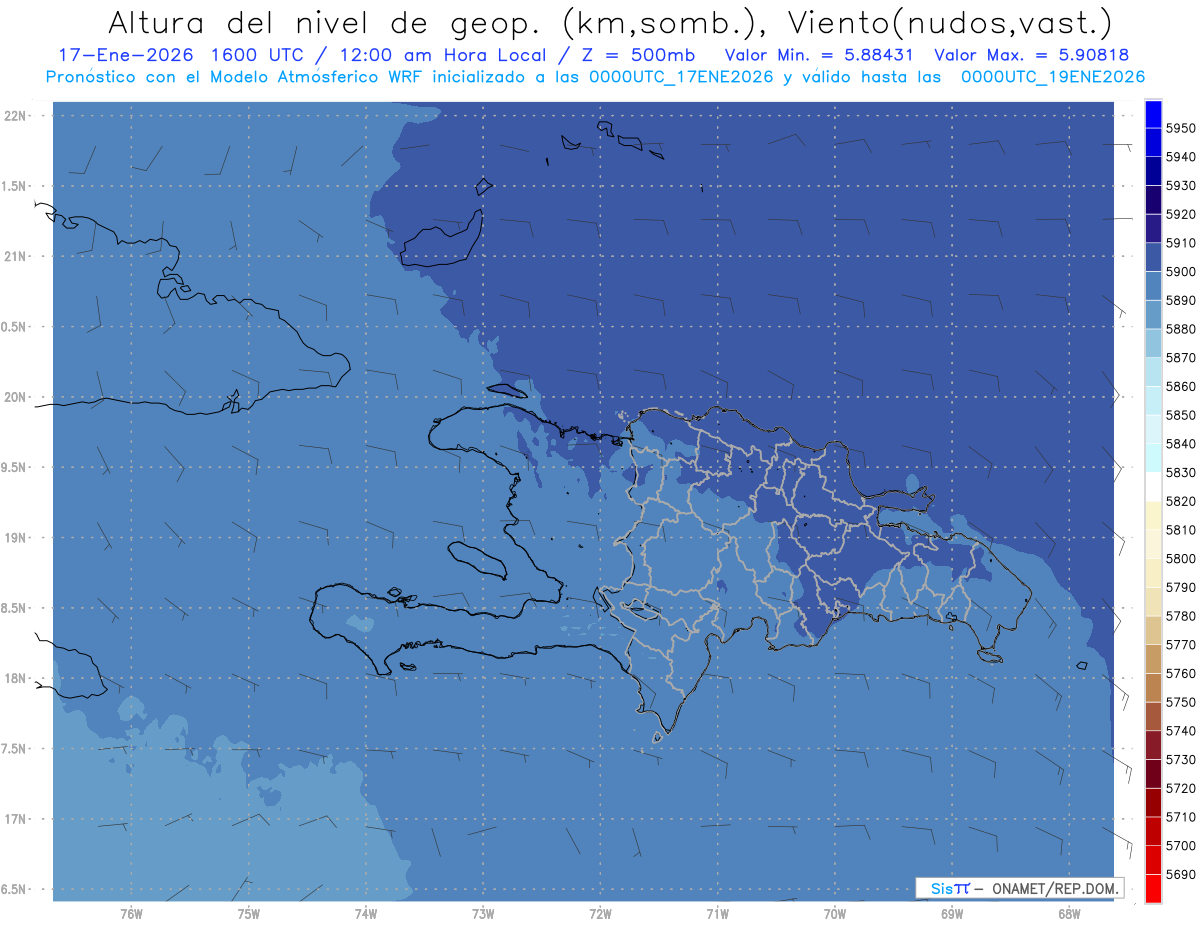Viewport: 1200px width, 927px height.
Task: Click the '20N' latitude axis label
Action: [x=14, y=398]
